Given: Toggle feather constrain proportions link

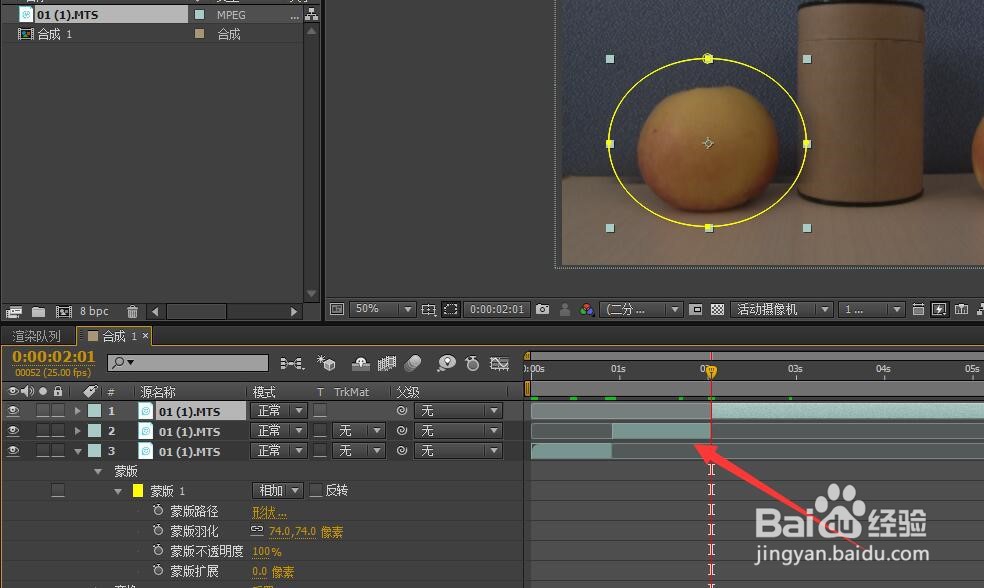Looking at the screenshot, I should 257,530.
